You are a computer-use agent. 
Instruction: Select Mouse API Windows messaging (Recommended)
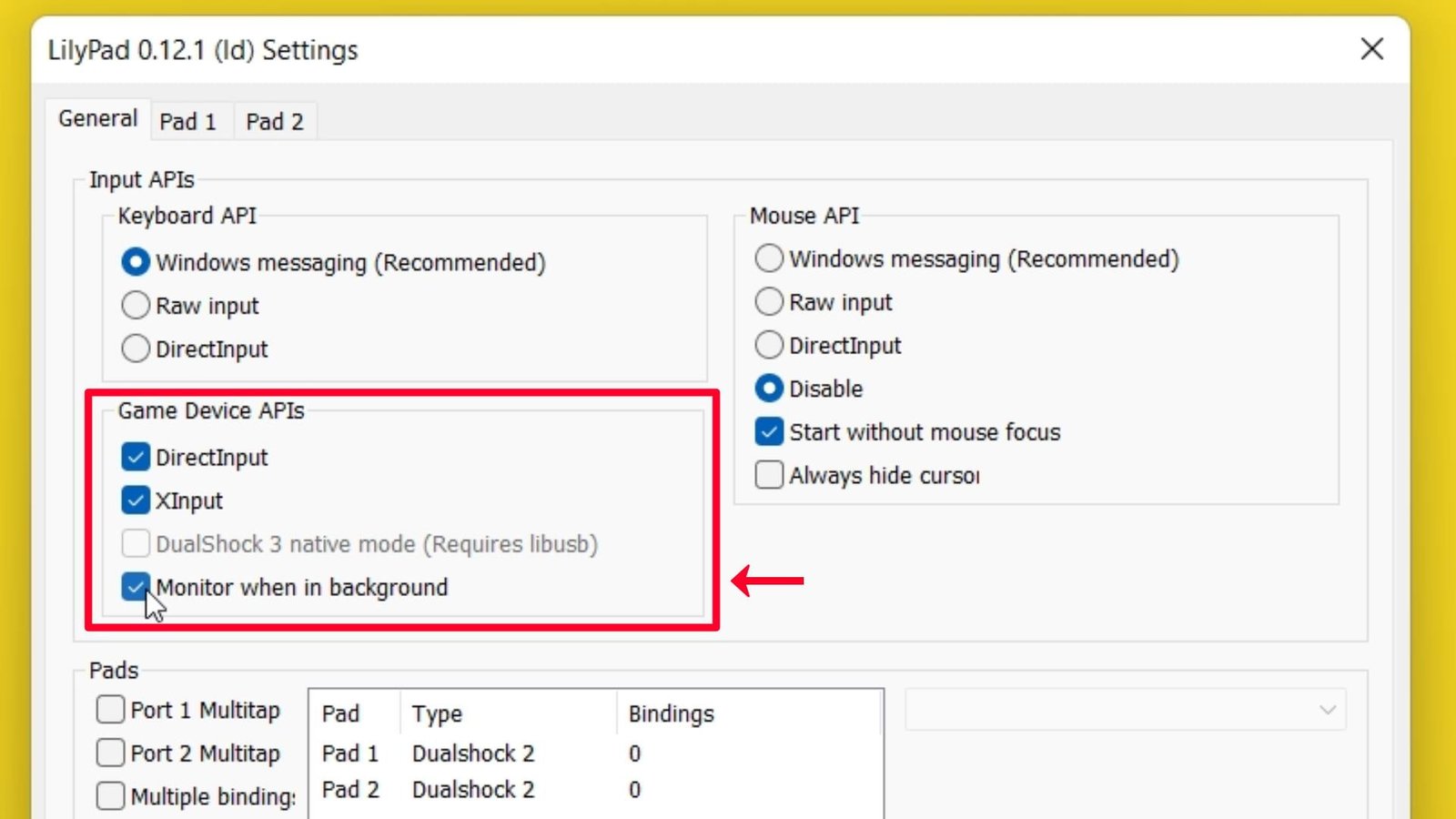point(769,258)
